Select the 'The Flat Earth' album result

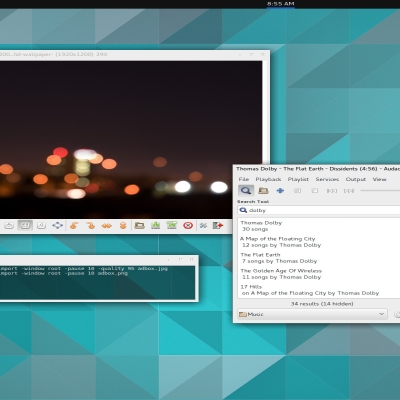(319, 258)
